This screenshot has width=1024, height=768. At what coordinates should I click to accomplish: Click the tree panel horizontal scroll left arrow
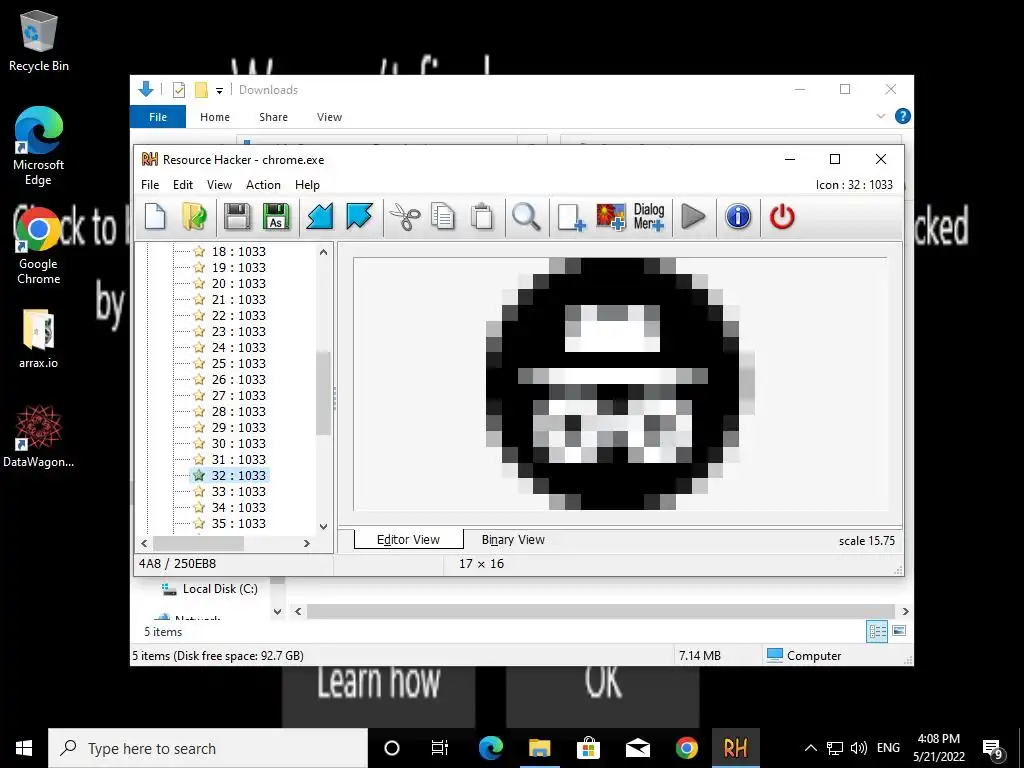click(144, 543)
